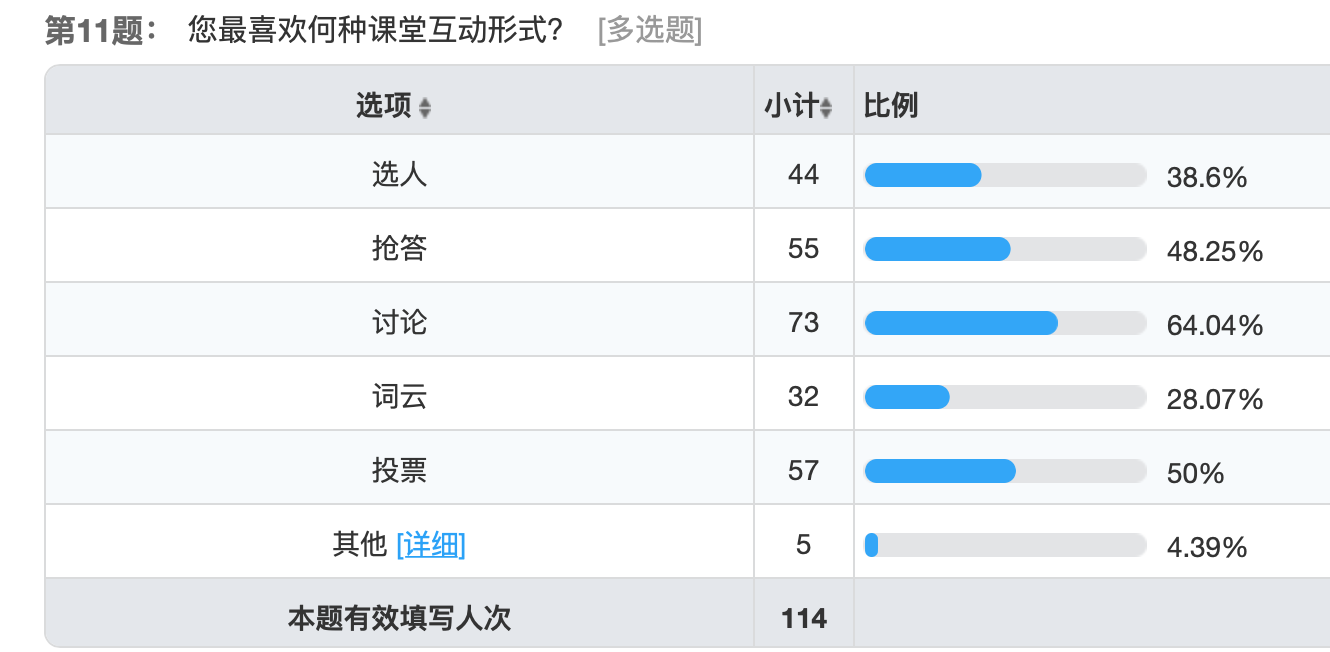The width and height of the screenshot is (1330, 652).
Task: Click the 讨论 progress bar at 64.04%
Action: tap(1004, 324)
